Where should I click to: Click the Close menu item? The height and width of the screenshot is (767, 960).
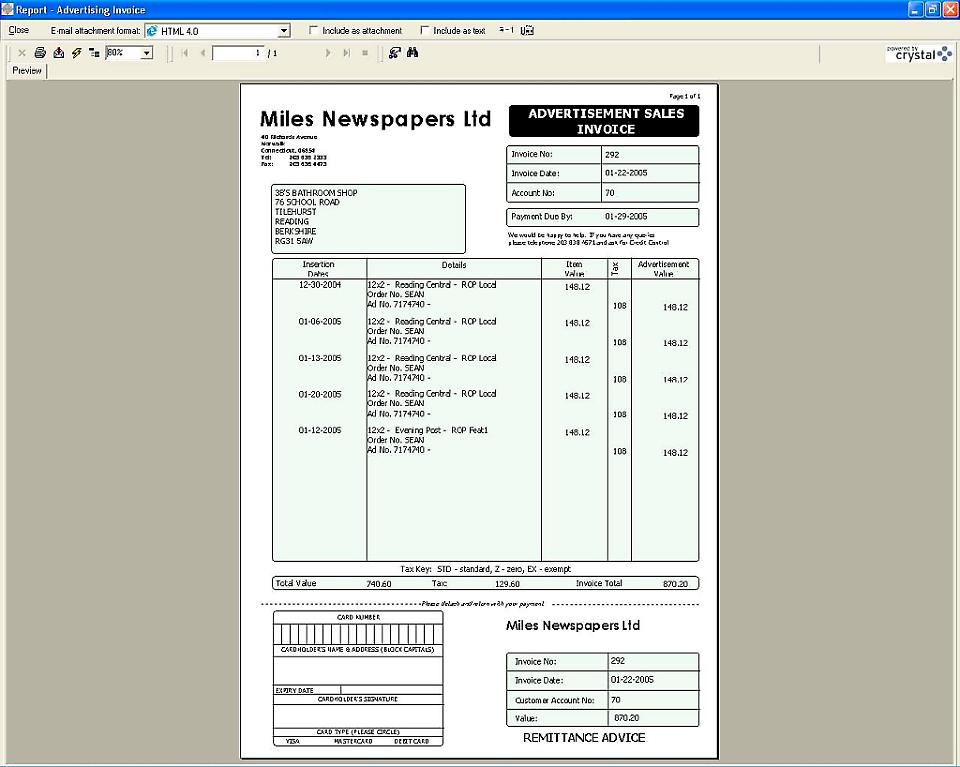[x=18, y=30]
